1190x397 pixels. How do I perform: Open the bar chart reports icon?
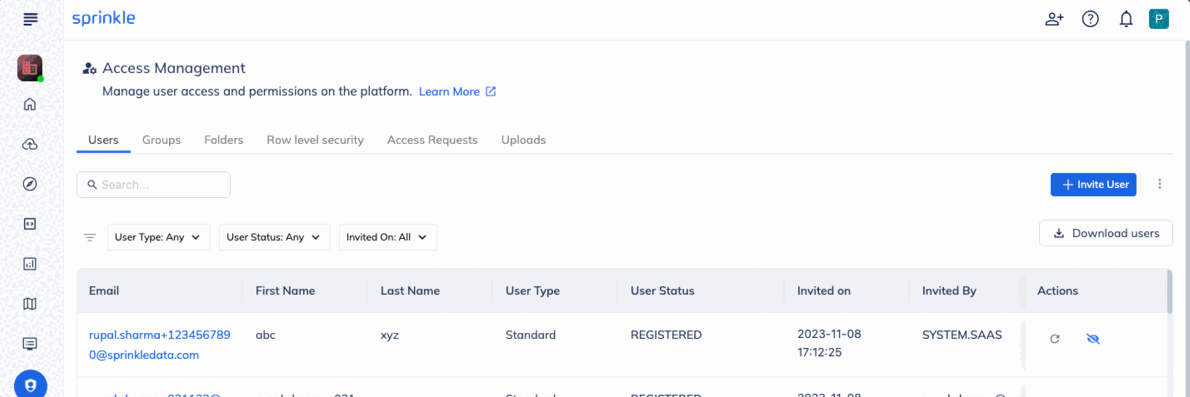coord(30,264)
